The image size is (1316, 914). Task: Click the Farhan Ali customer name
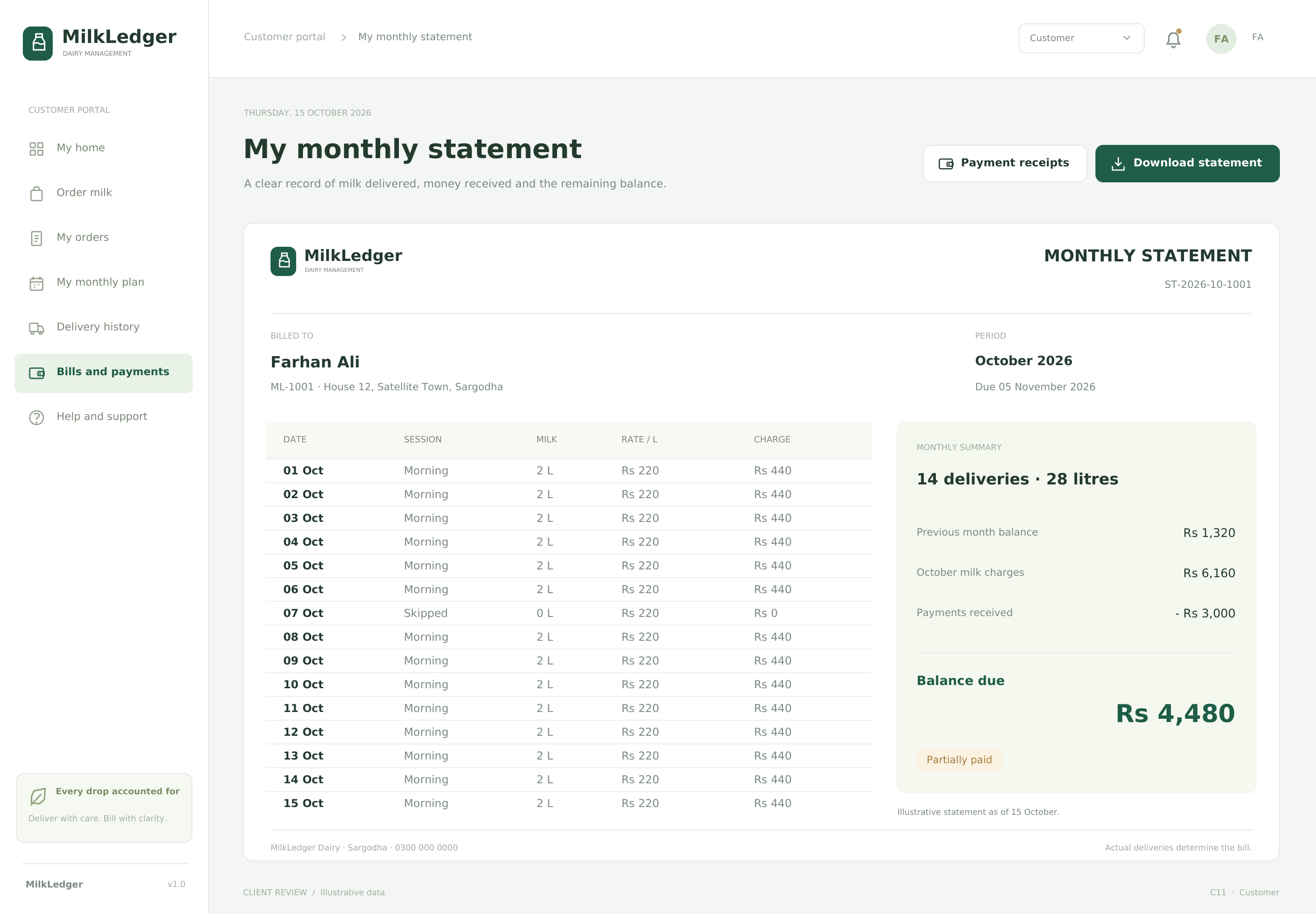[x=315, y=362]
